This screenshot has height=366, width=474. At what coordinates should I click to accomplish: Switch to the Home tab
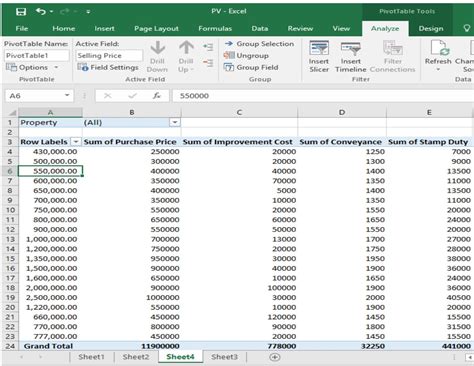click(x=63, y=29)
